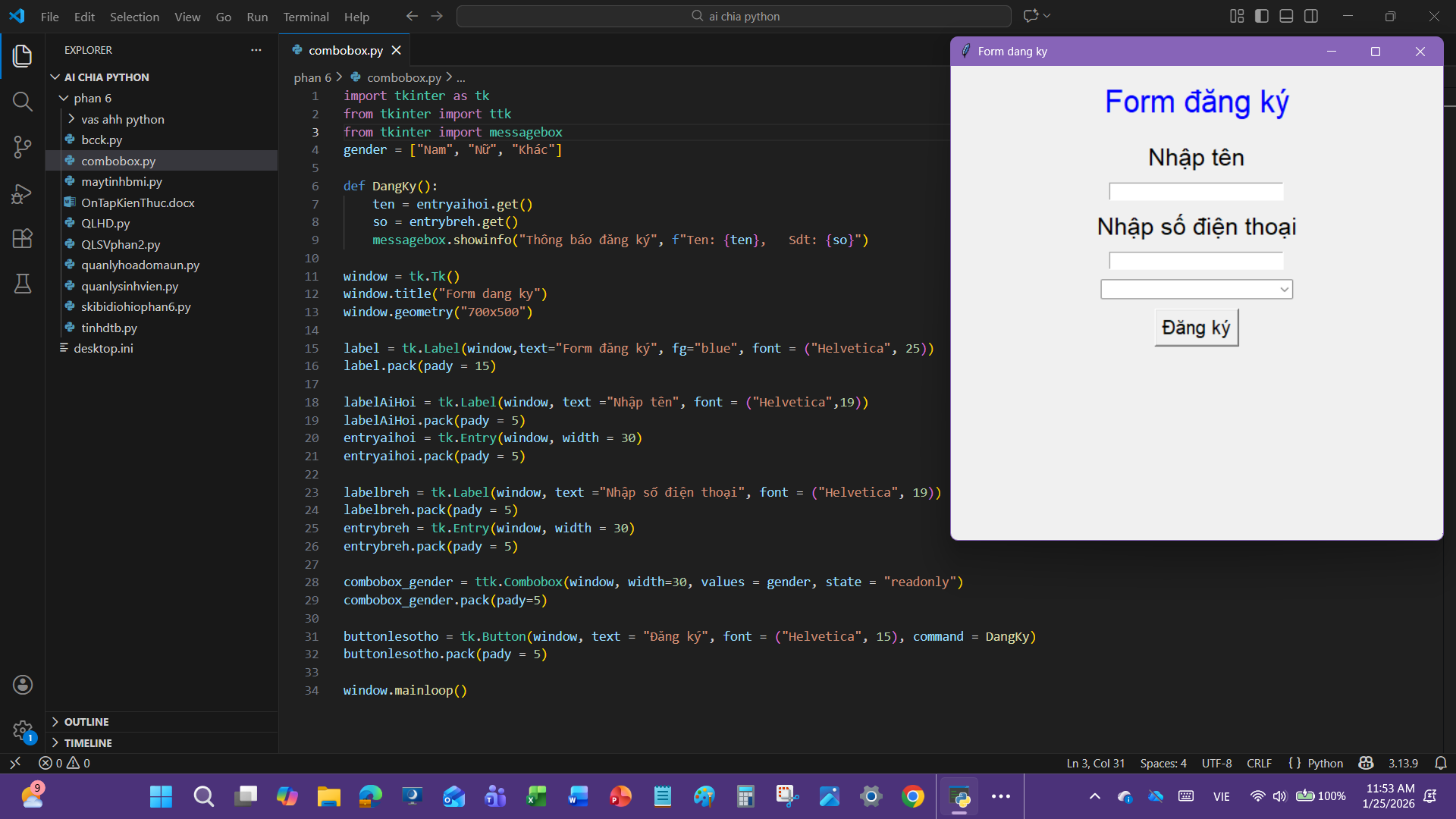Toggle the primary side bar layout button
The height and width of the screenshot is (819, 1456).
click(x=1262, y=16)
